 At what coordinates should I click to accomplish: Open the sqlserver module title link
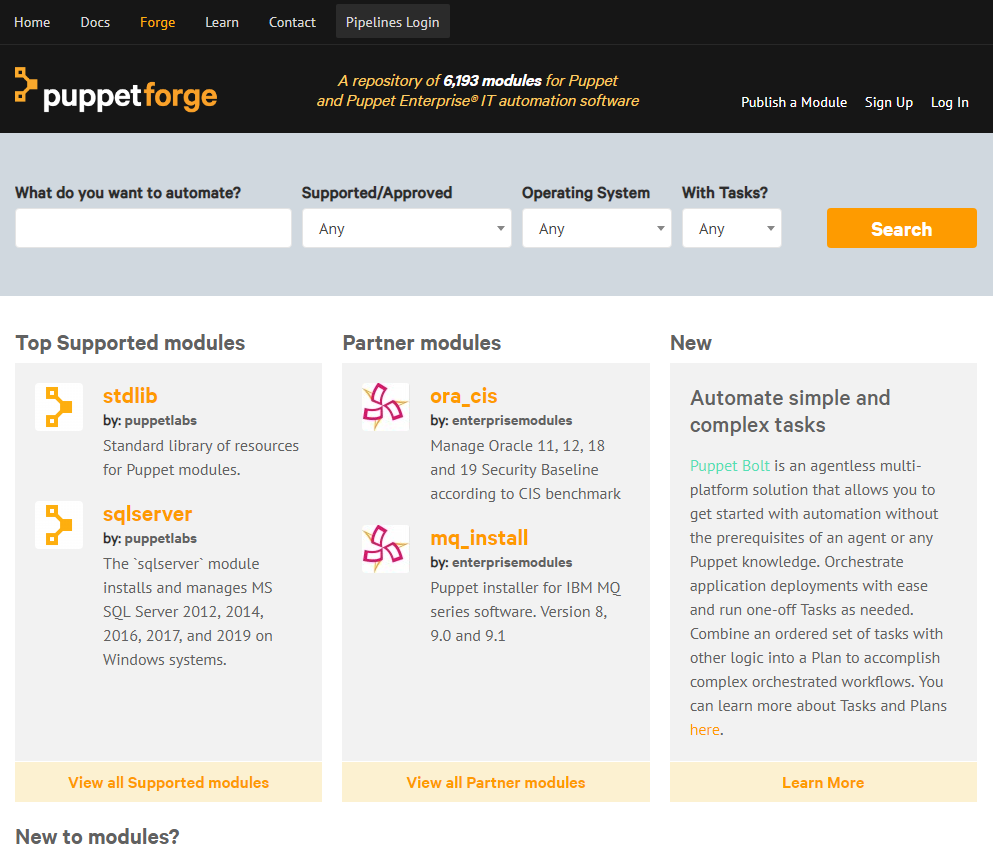148,514
